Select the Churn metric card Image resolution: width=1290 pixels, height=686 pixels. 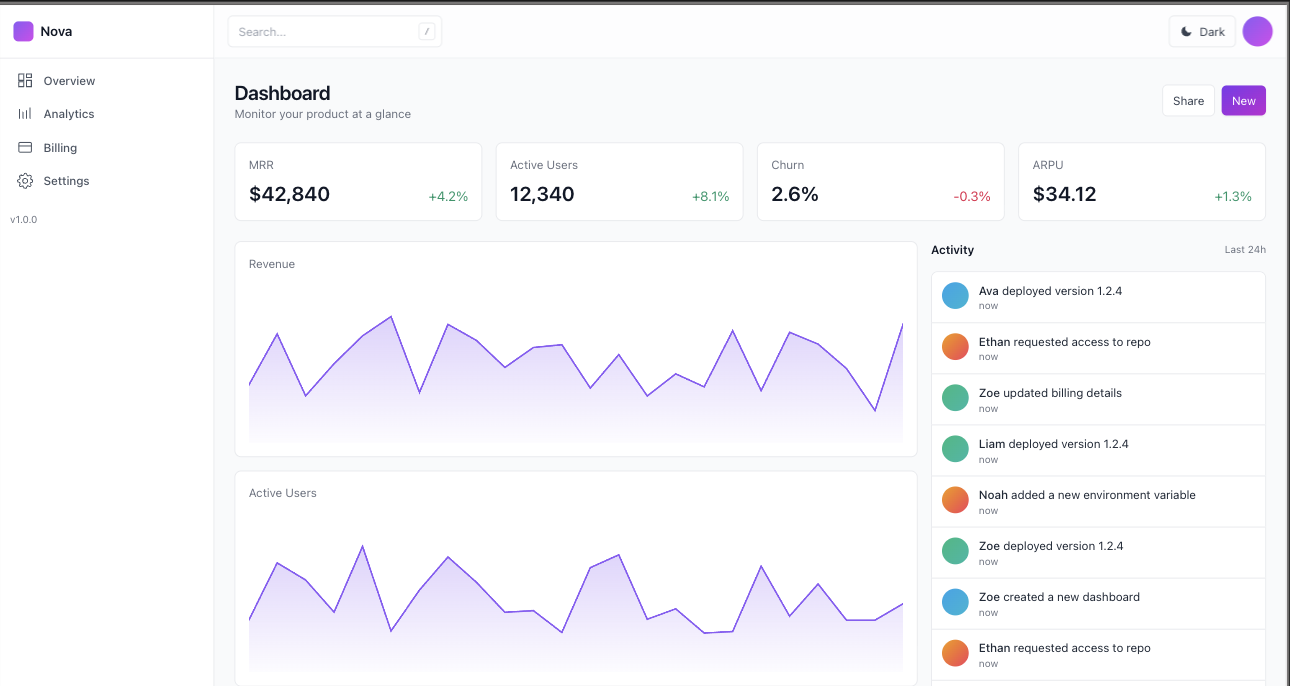pyautogui.click(x=880, y=181)
